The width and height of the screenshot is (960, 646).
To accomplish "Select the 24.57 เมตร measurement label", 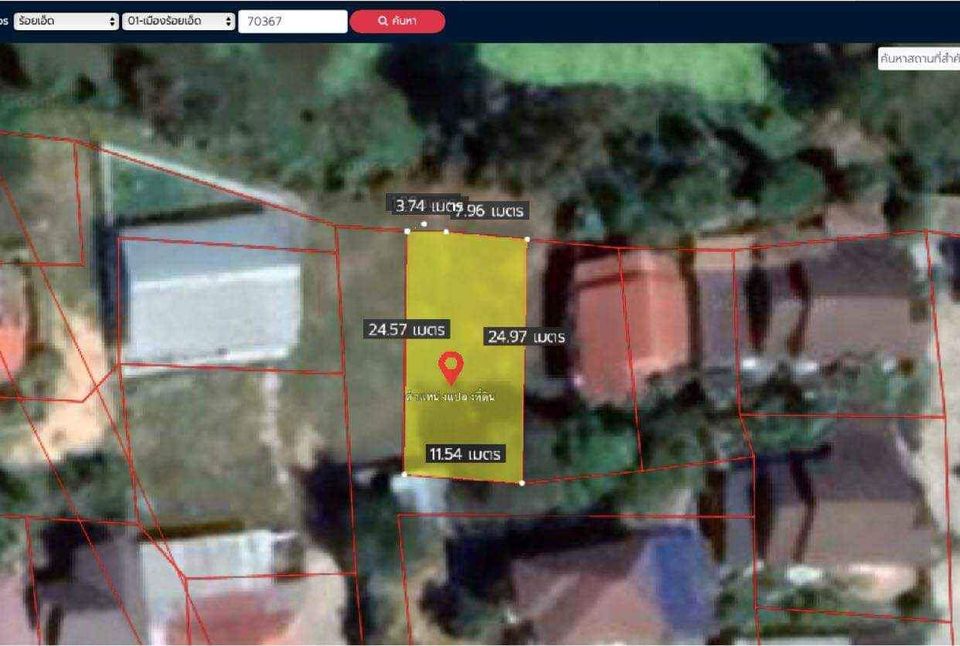I will click(407, 329).
